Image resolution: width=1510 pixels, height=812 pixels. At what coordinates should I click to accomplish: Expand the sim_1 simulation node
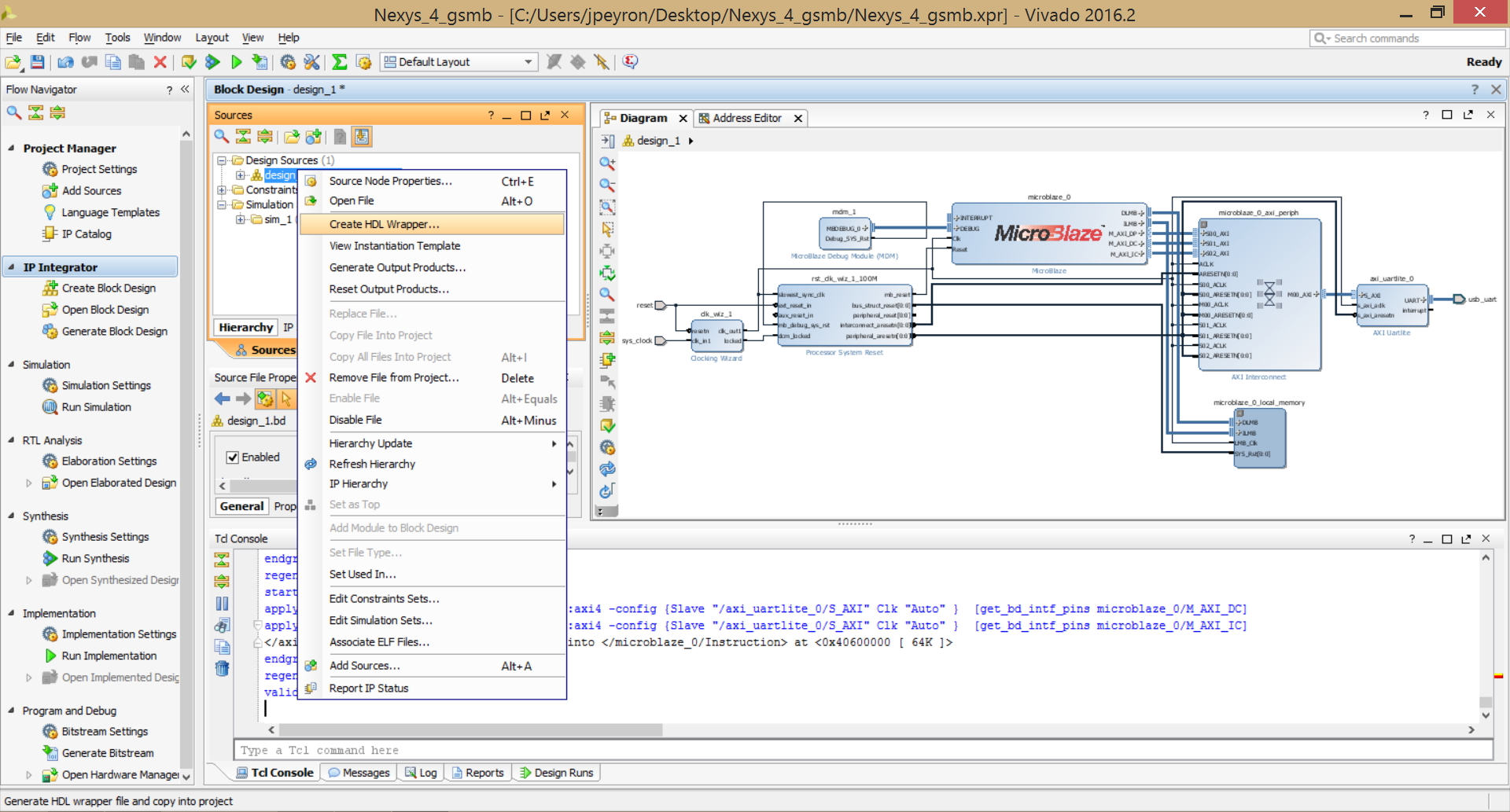[241, 219]
